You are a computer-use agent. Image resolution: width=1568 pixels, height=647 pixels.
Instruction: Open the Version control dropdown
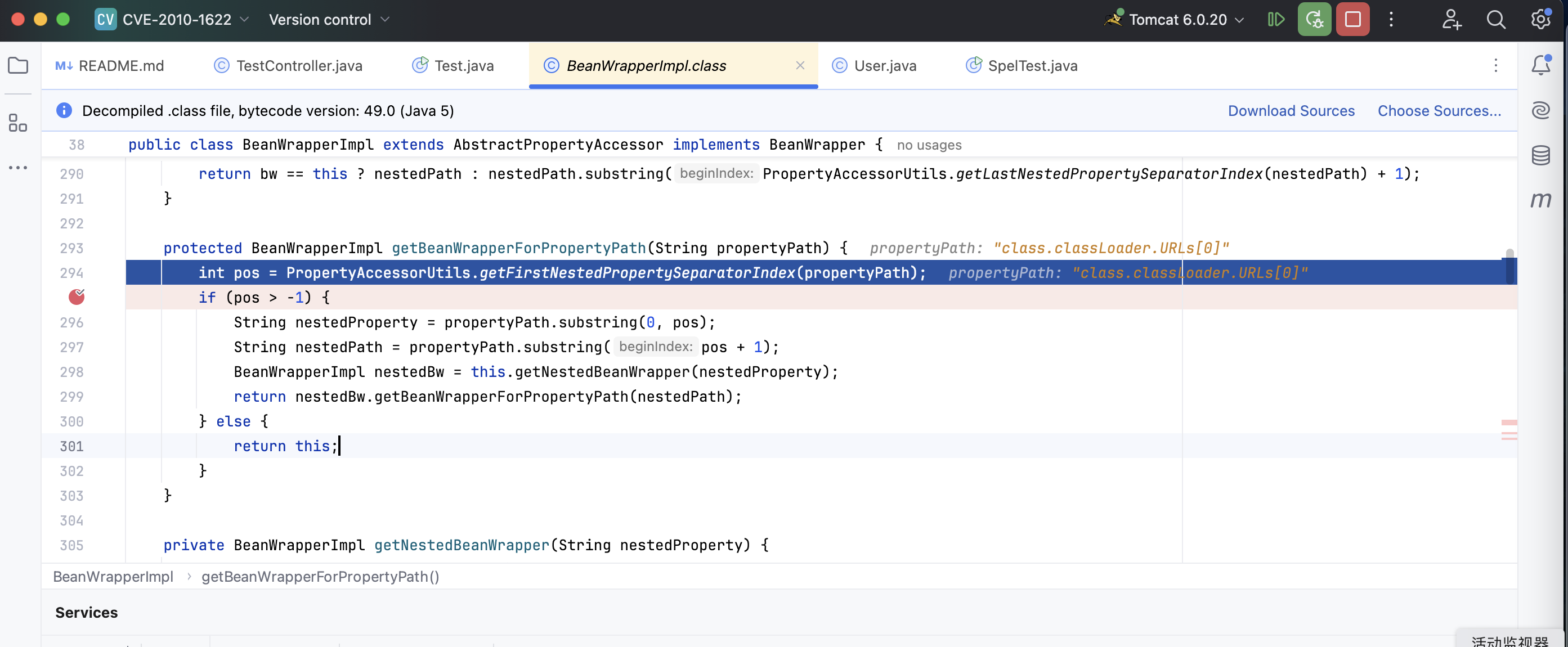tap(329, 20)
